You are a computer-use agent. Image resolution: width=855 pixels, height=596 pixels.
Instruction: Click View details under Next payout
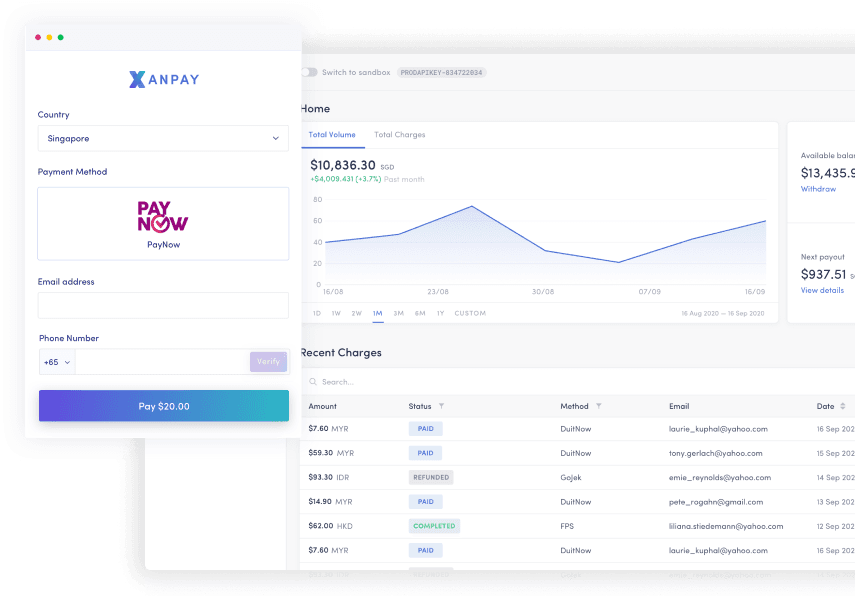coord(822,290)
